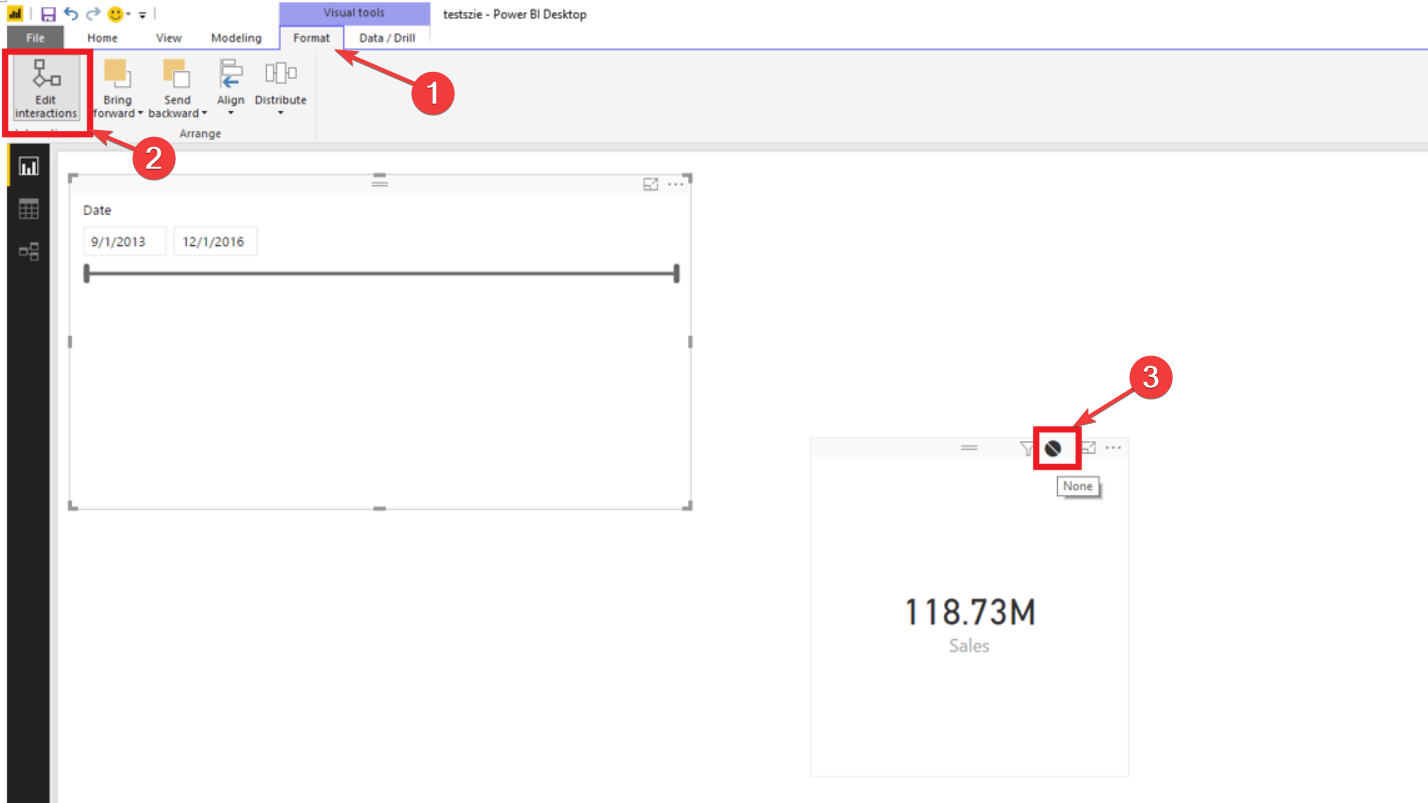Set Sales card interaction to None
This screenshot has width=1428, height=803.
pyautogui.click(x=1053, y=449)
